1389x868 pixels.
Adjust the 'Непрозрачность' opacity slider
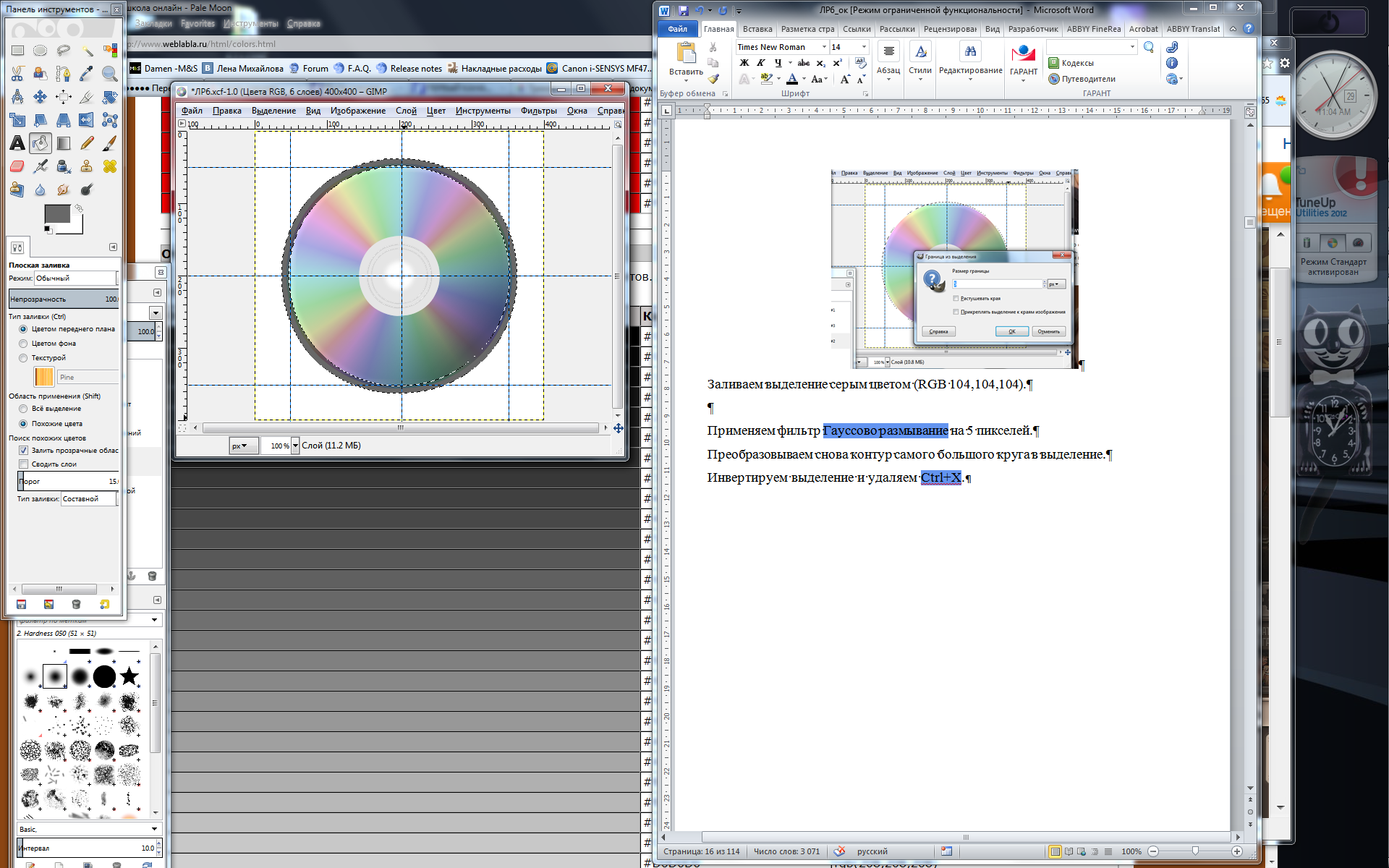pyautogui.click(x=64, y=299)
